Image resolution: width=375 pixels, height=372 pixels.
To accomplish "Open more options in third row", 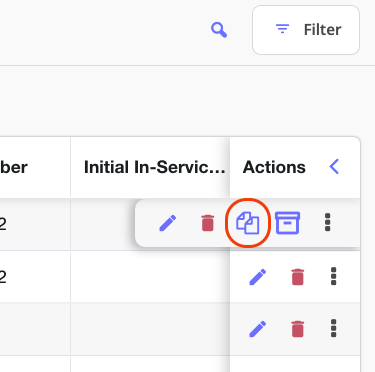I will 333,328.
